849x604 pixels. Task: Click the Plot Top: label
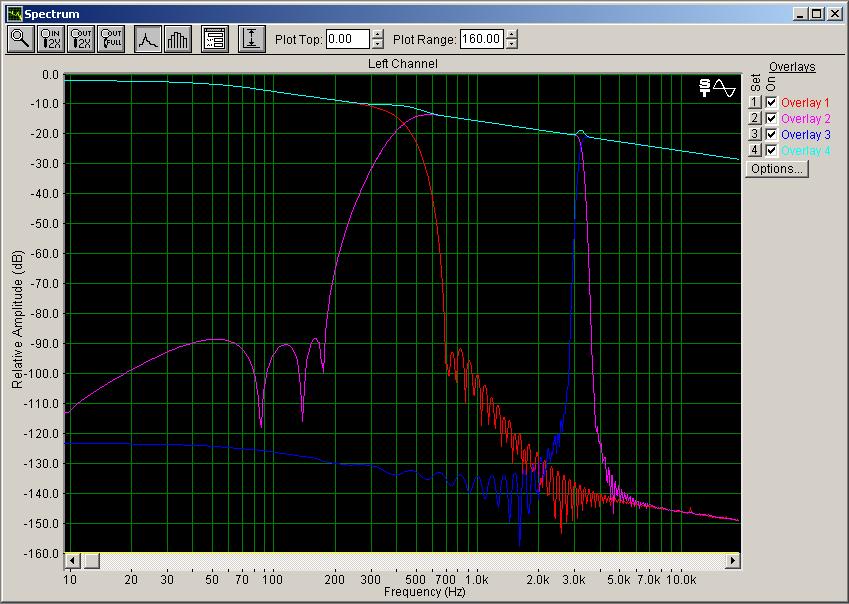point(299,40)
